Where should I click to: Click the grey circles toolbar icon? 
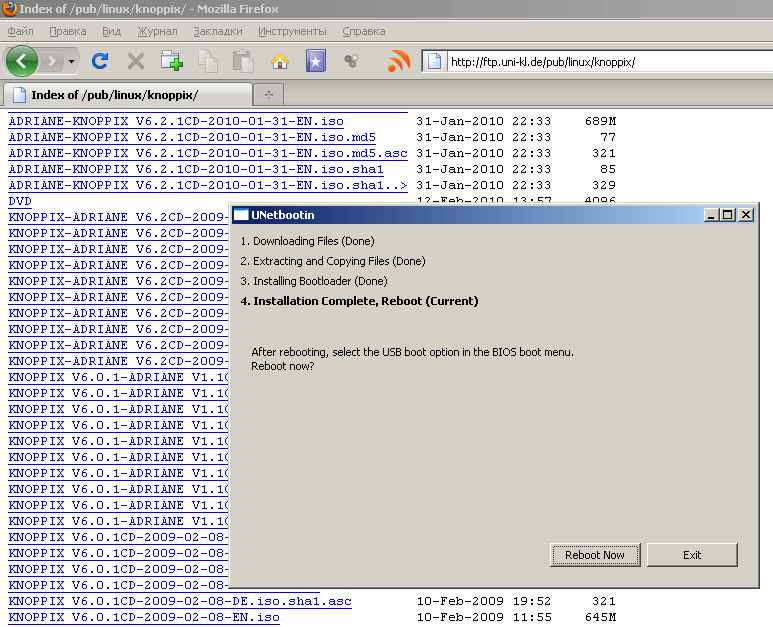click(x=351, y=61)
